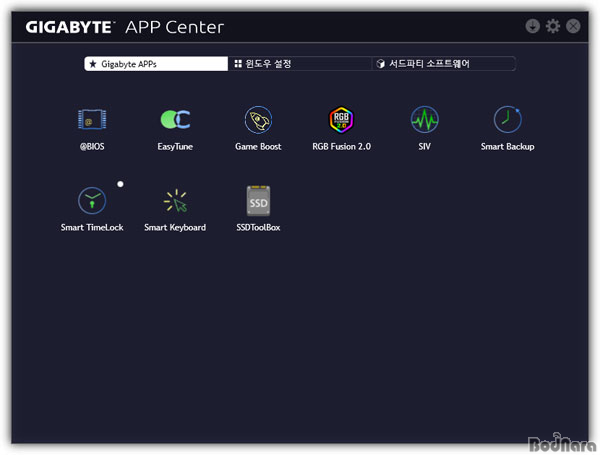Screen dimensions: 600x455
Task: Click the white dot beside Smart TimeLock
Action: (120, 184)
